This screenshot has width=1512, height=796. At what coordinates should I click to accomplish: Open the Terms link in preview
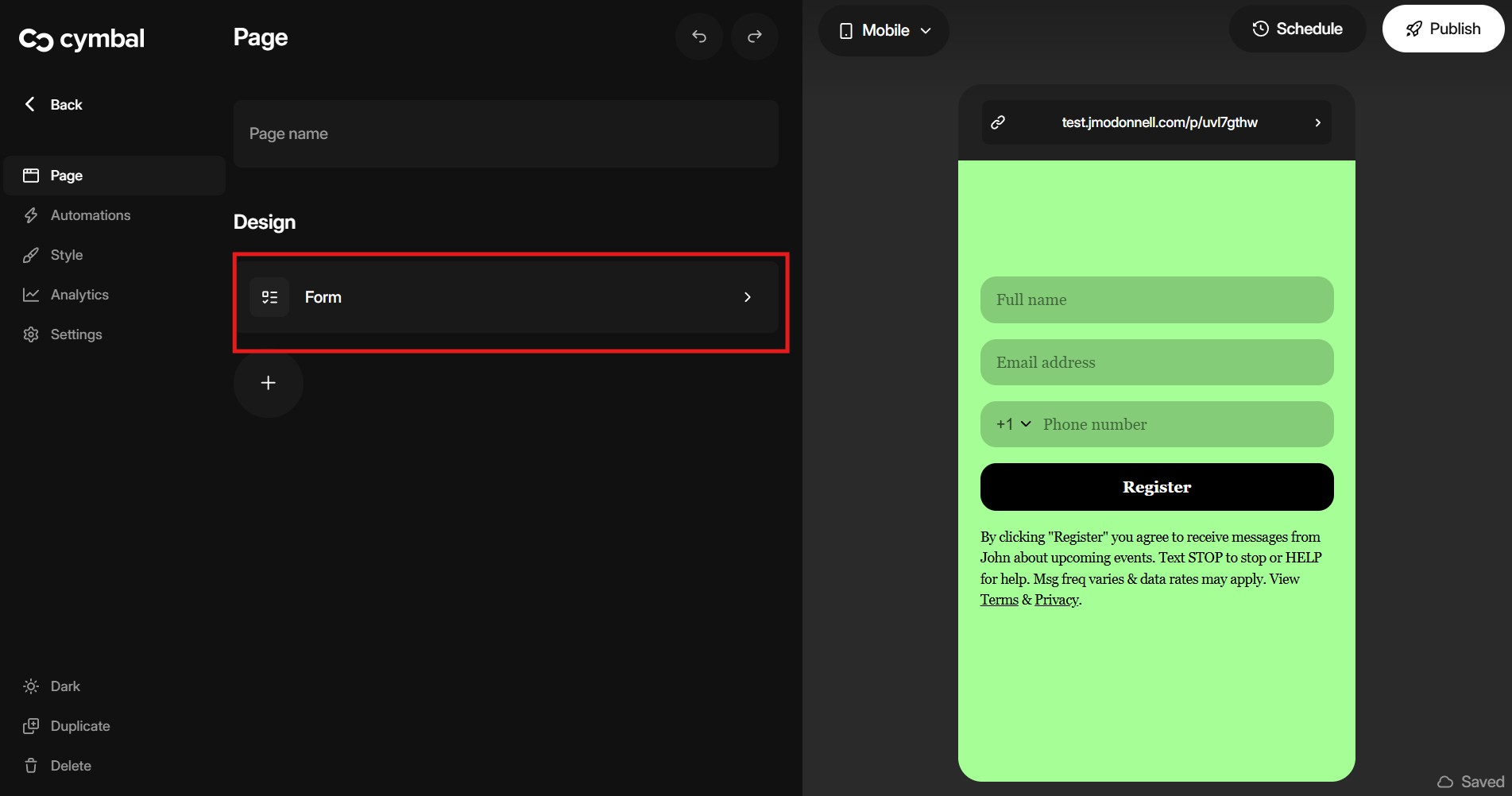click(999, 600)
